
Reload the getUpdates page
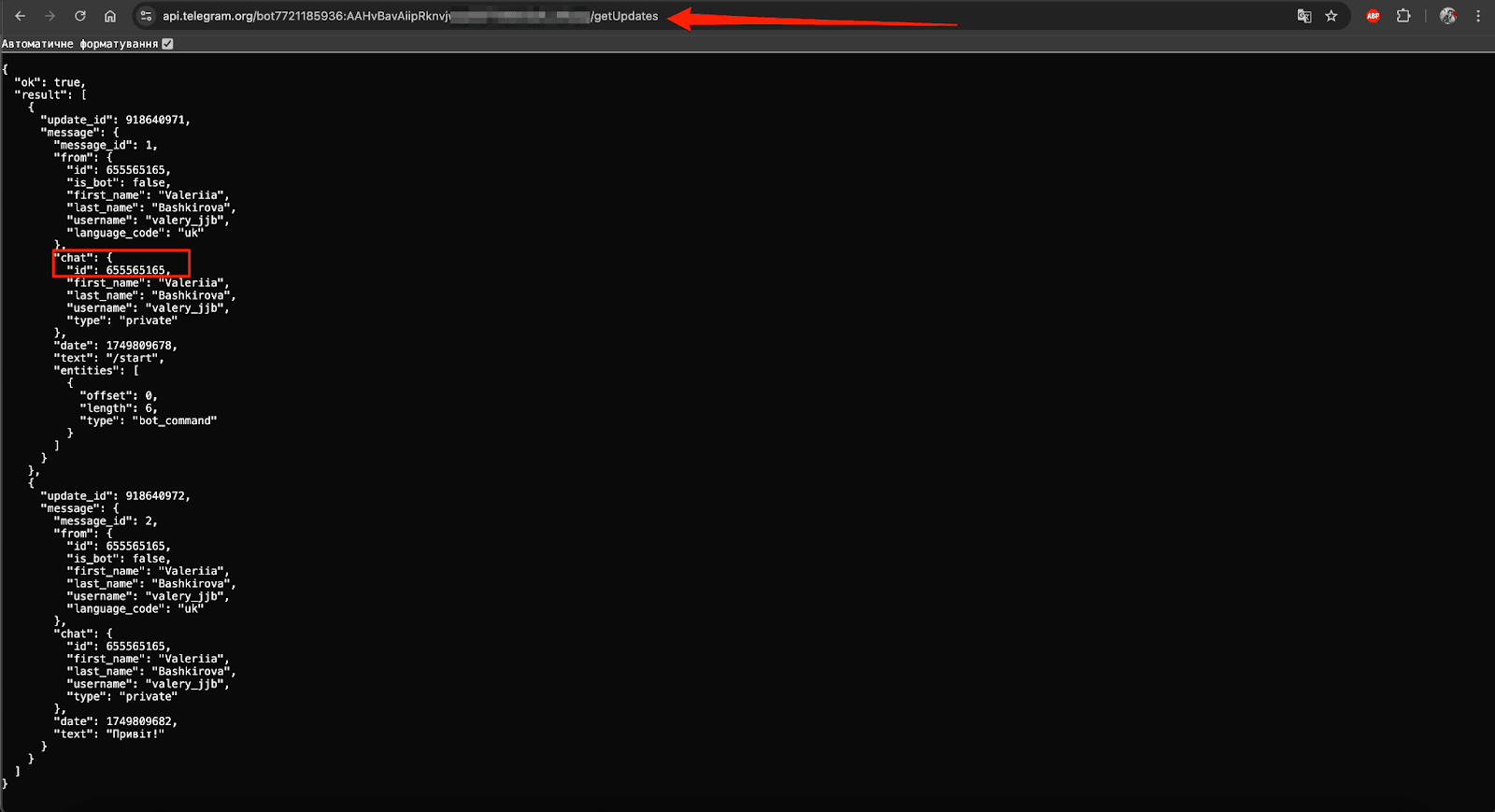point(80,16)
